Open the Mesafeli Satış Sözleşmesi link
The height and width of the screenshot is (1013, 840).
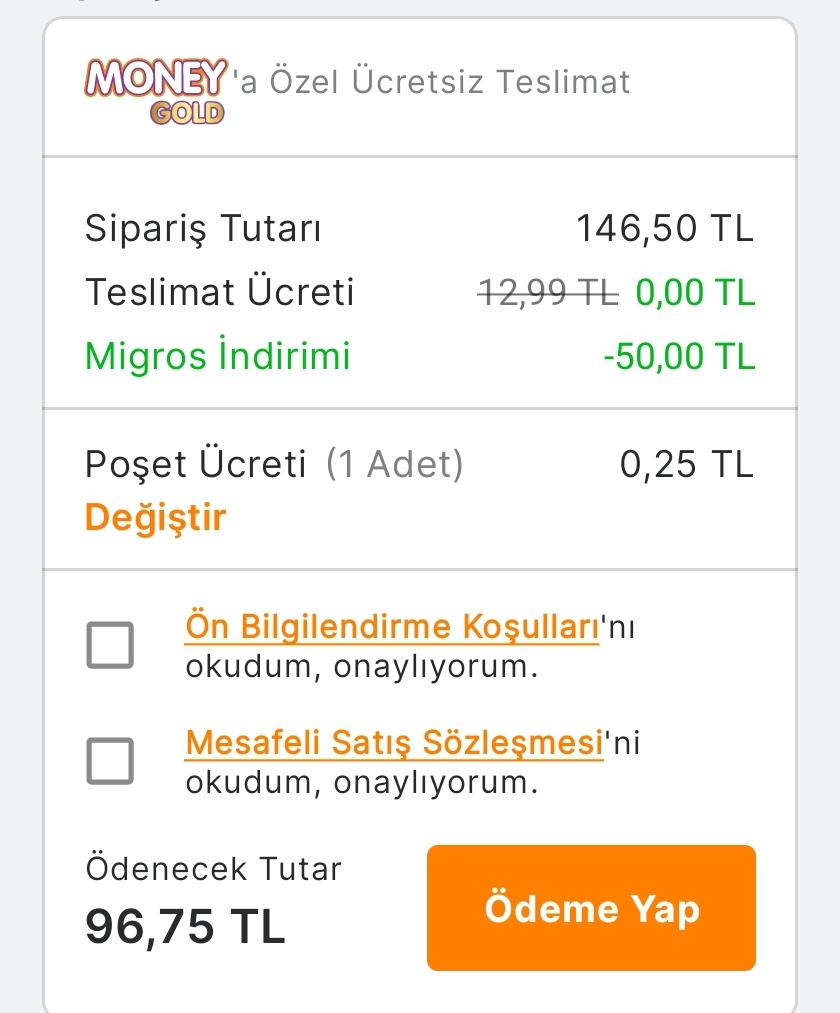pyautogui.click(x=395, y=744)
